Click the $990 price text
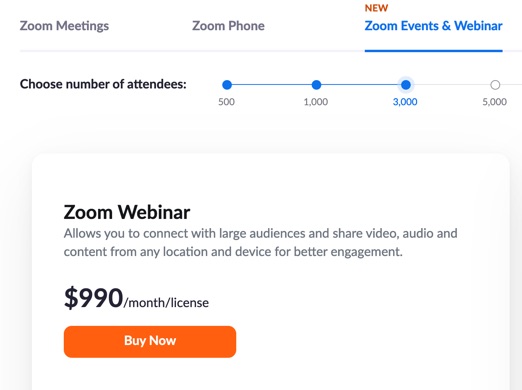This screenshot has width=522, height=390. click(x=94, y=298)
